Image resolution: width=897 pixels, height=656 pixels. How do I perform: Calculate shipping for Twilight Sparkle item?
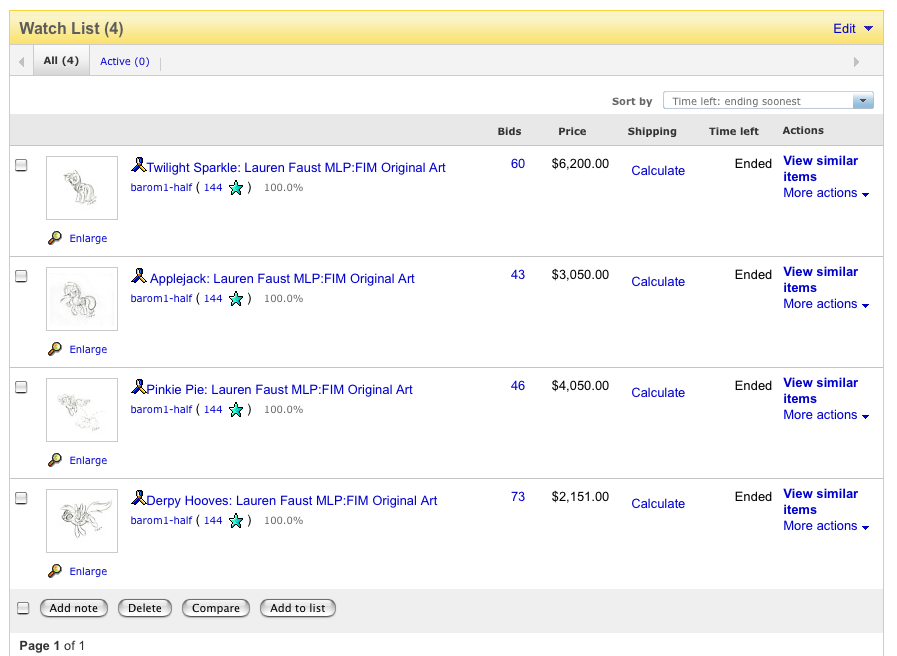click(x=658, y=170)
